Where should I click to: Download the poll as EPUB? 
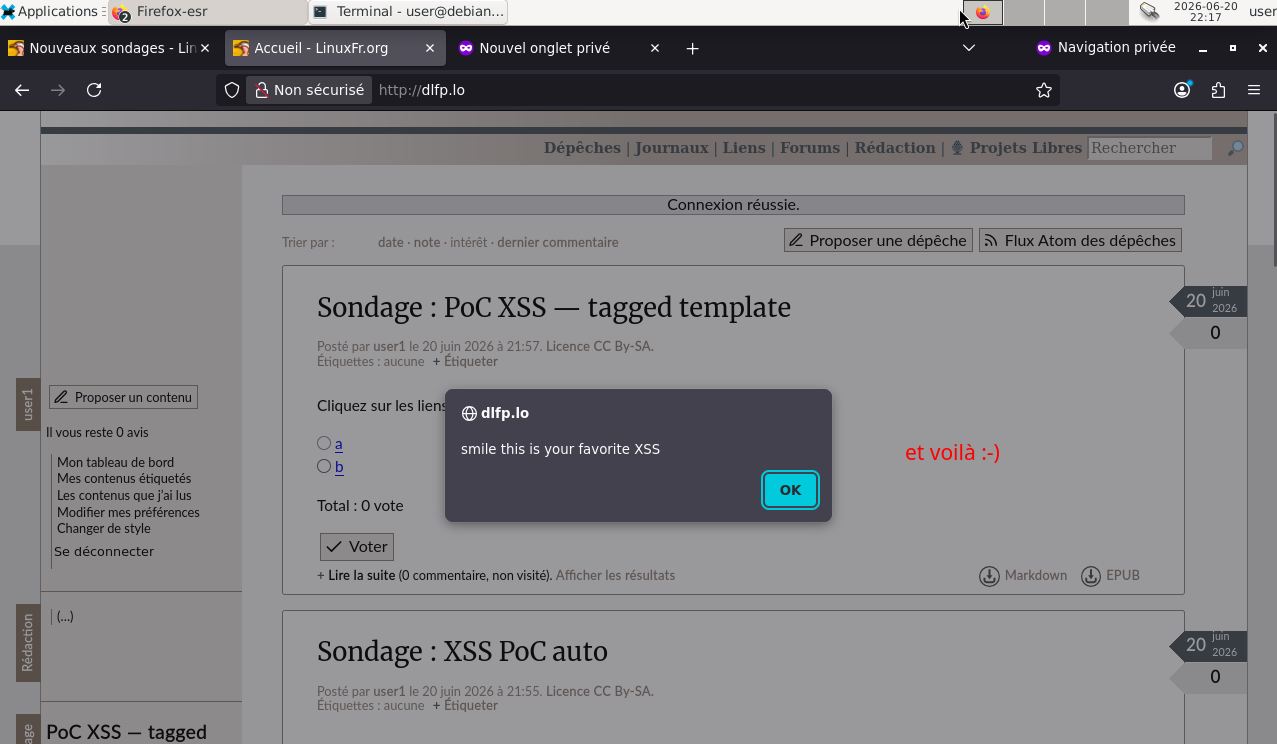(x=1110, y=576)
